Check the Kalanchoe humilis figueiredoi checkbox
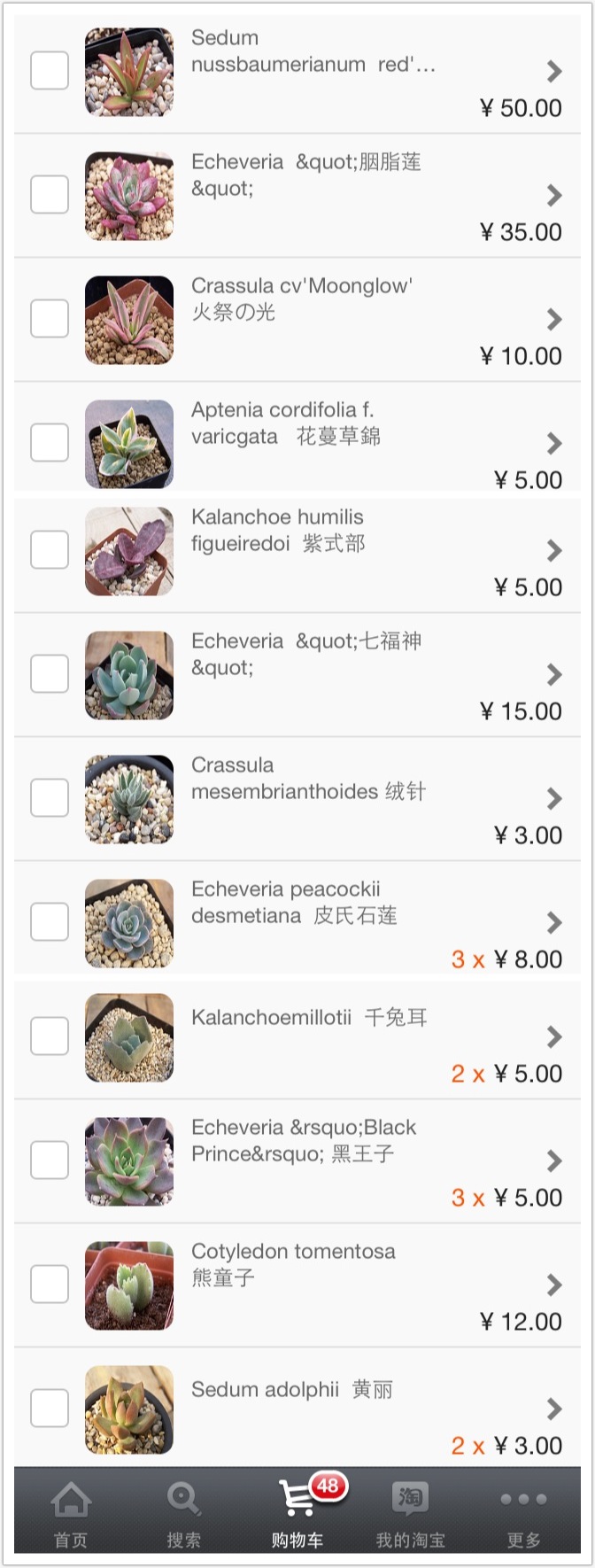595x1568 pixels. 50,550
